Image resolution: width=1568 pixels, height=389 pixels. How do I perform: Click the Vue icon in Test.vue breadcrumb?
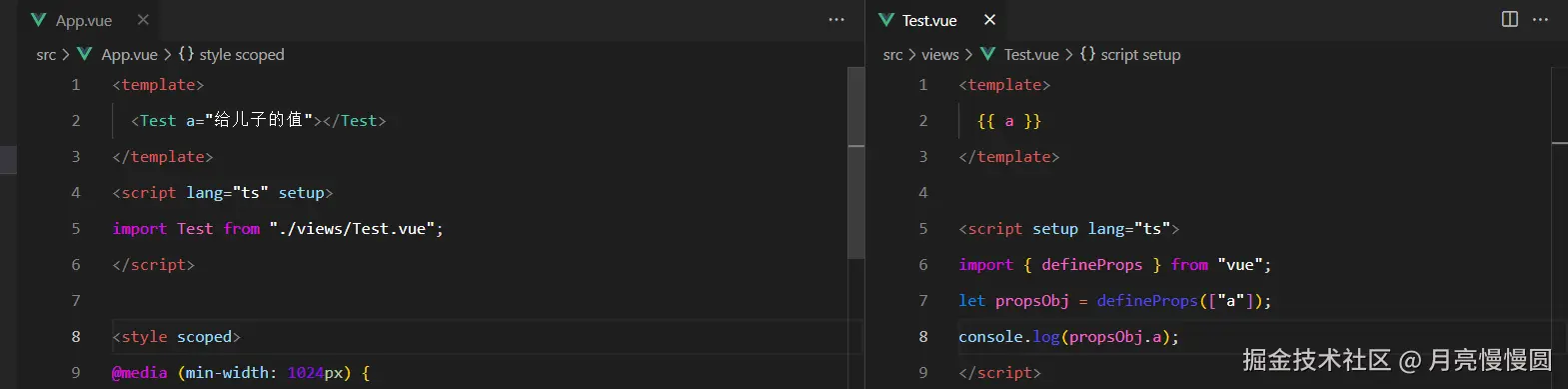tap(988, 55)
